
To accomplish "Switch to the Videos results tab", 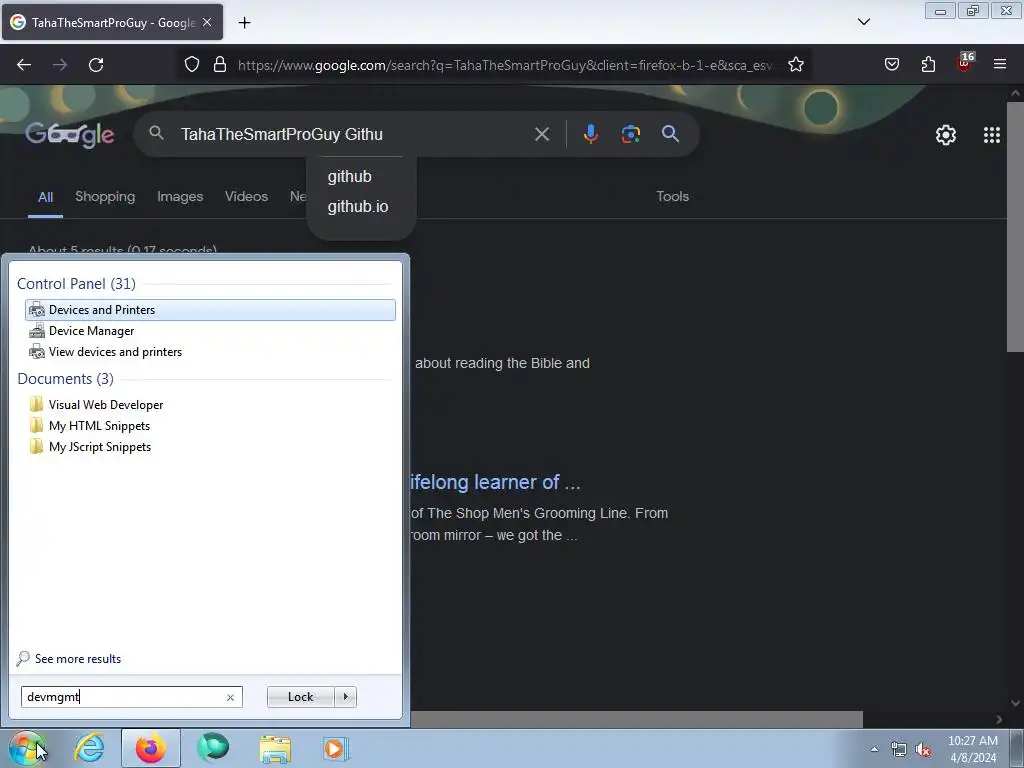I will (x=246, y=197).
